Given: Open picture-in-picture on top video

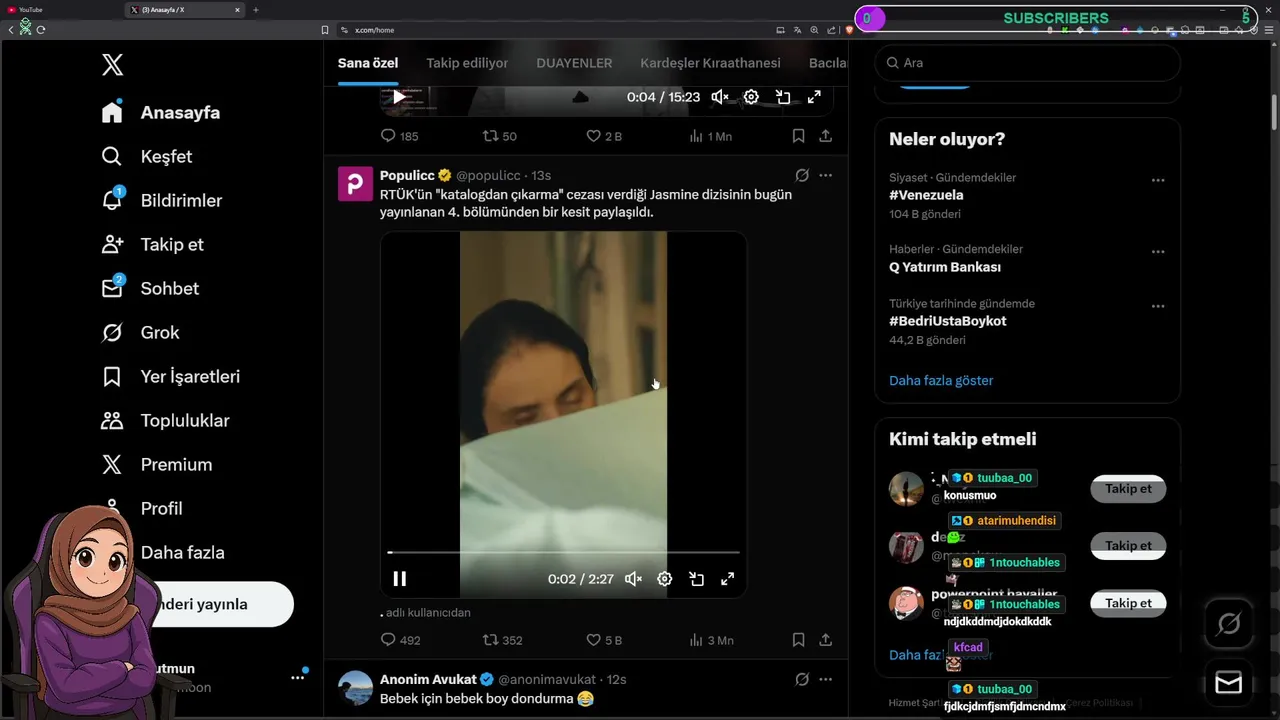Looking at the screenshot, I should coord(783,97).
